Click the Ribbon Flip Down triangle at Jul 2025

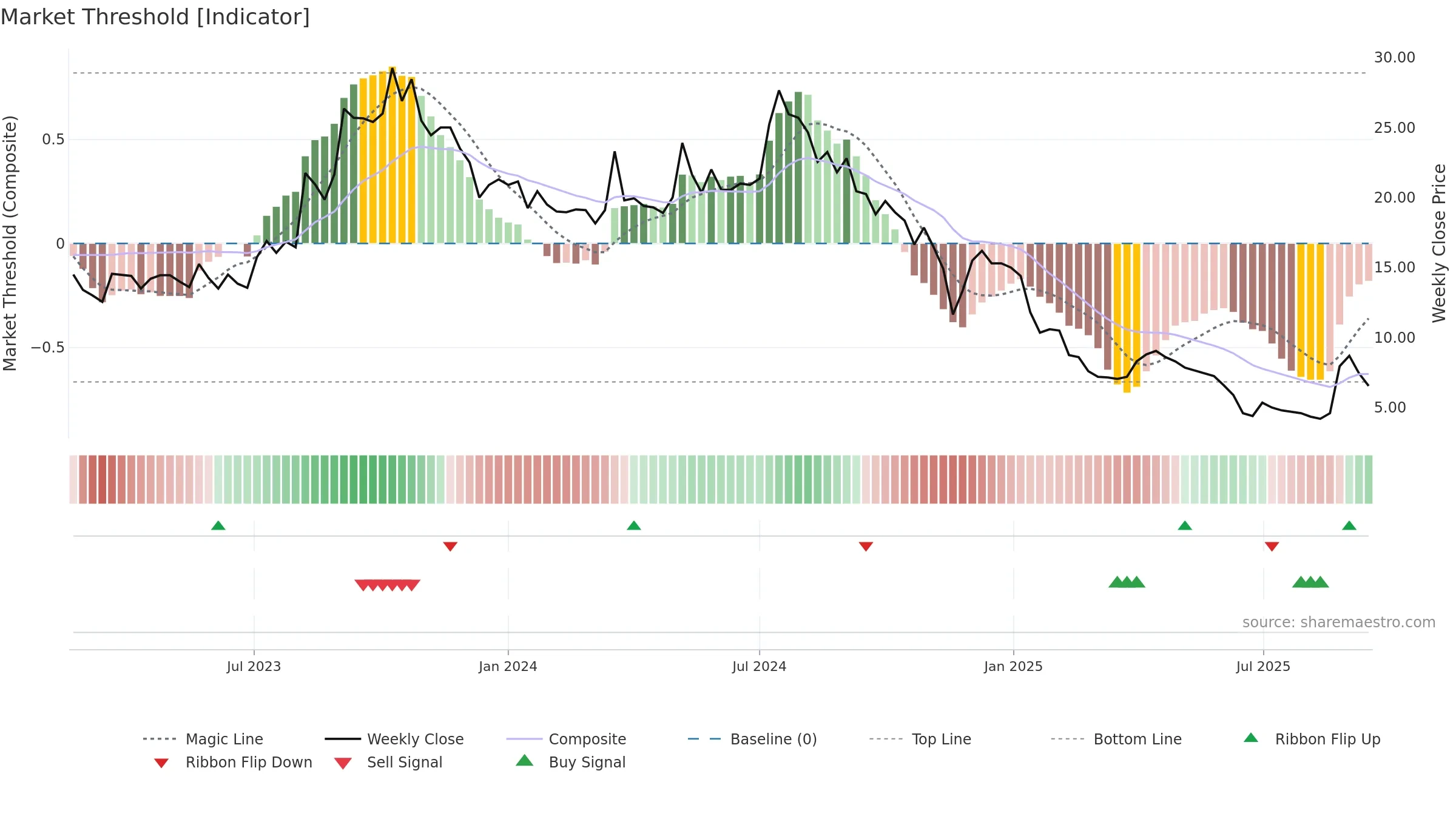coord(1272,547)
